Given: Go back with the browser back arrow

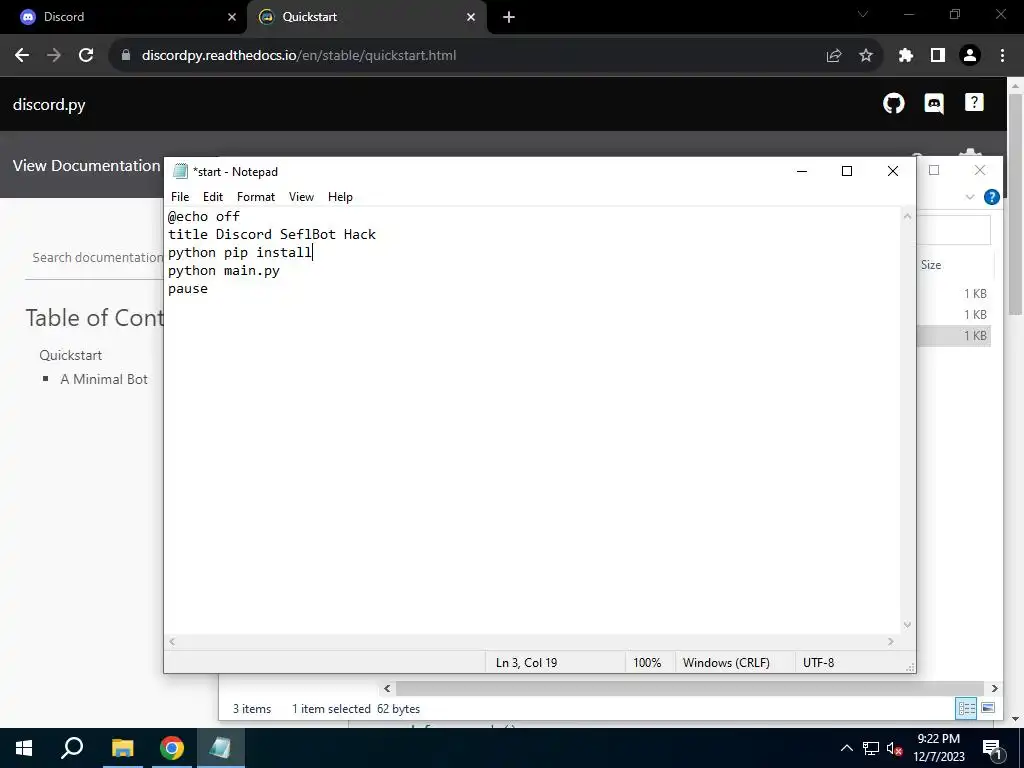Looking at the screenshot, I should (x=22, y=56).
